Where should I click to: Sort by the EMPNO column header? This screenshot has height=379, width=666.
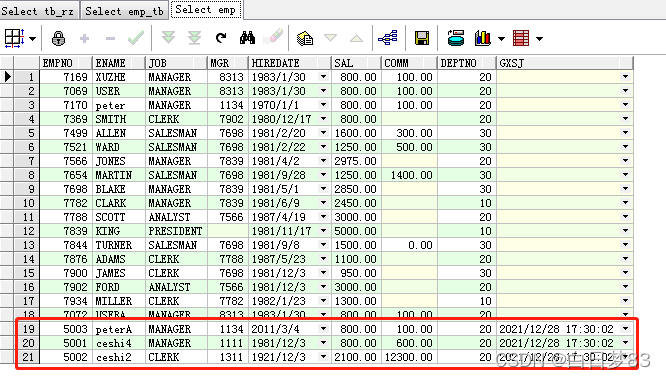pyautogui.click(x=66, y=63)
